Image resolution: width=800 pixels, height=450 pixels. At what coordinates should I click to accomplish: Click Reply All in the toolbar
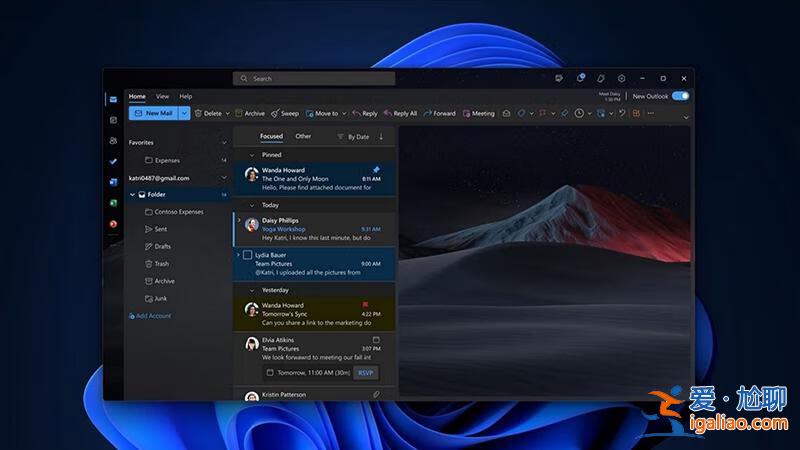pyautogui.click(x=400, y=114)
